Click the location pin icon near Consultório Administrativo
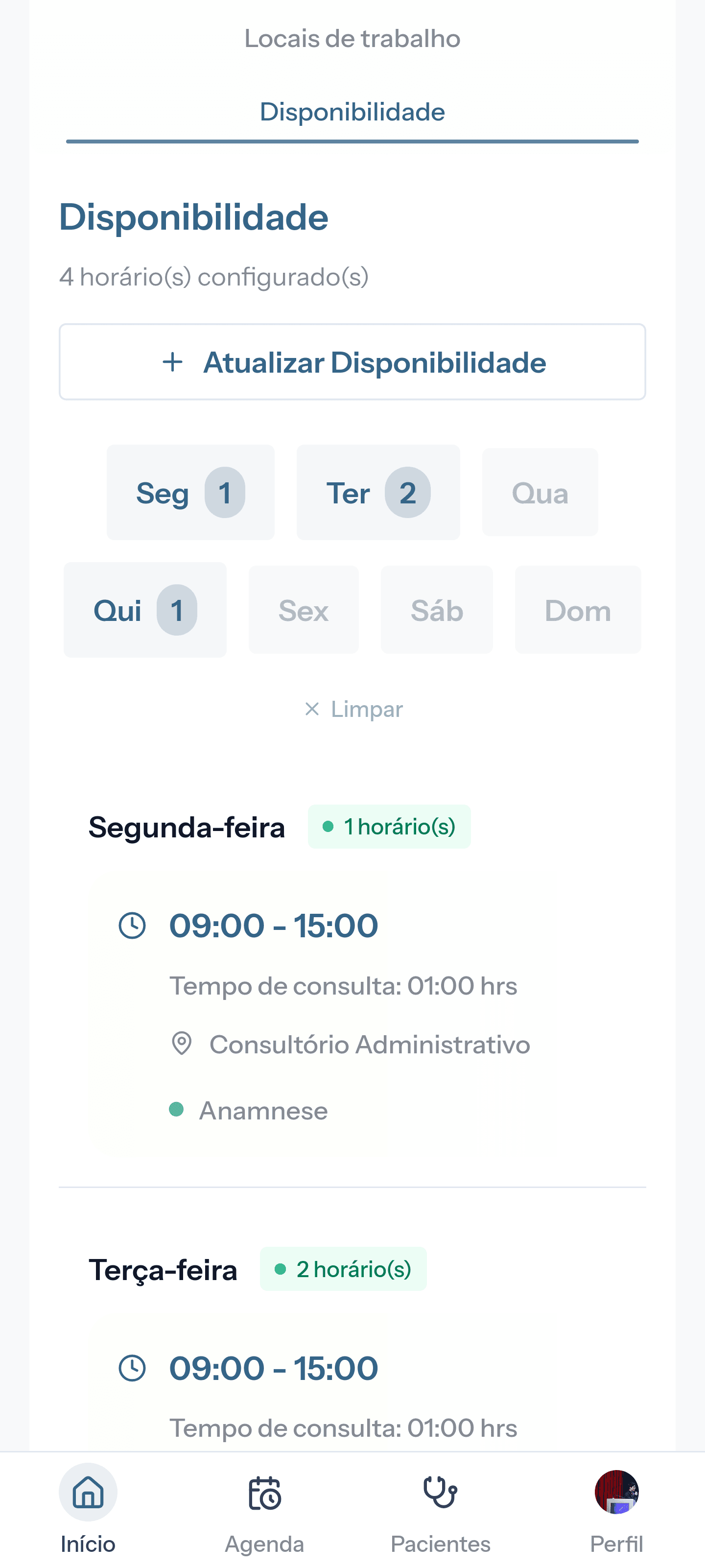The width and height of the screenshot is (705, 1568). click(182, 1044)
